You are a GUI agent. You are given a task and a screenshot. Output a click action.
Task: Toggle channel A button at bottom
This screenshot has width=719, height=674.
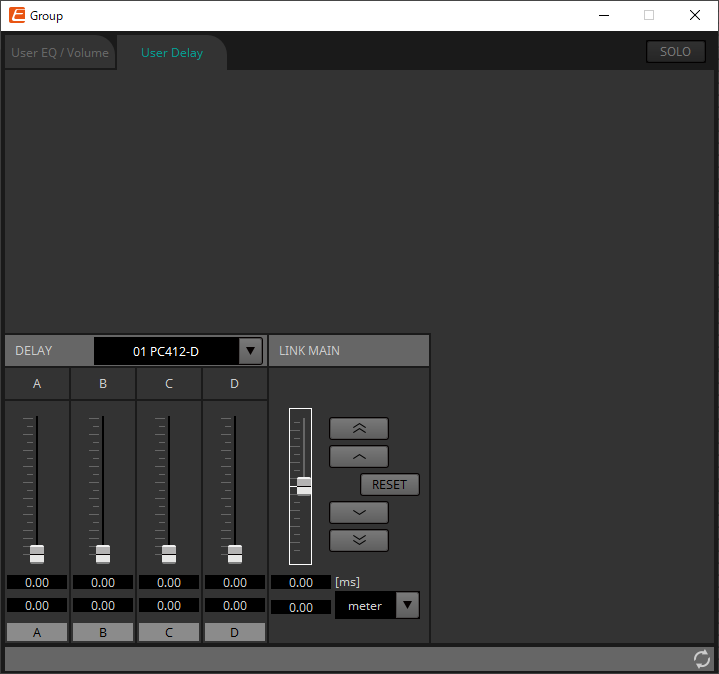(37, 632)
